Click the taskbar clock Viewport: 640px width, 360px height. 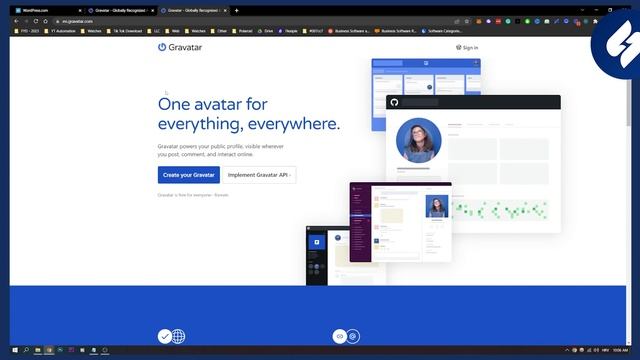tap(620, 350)
